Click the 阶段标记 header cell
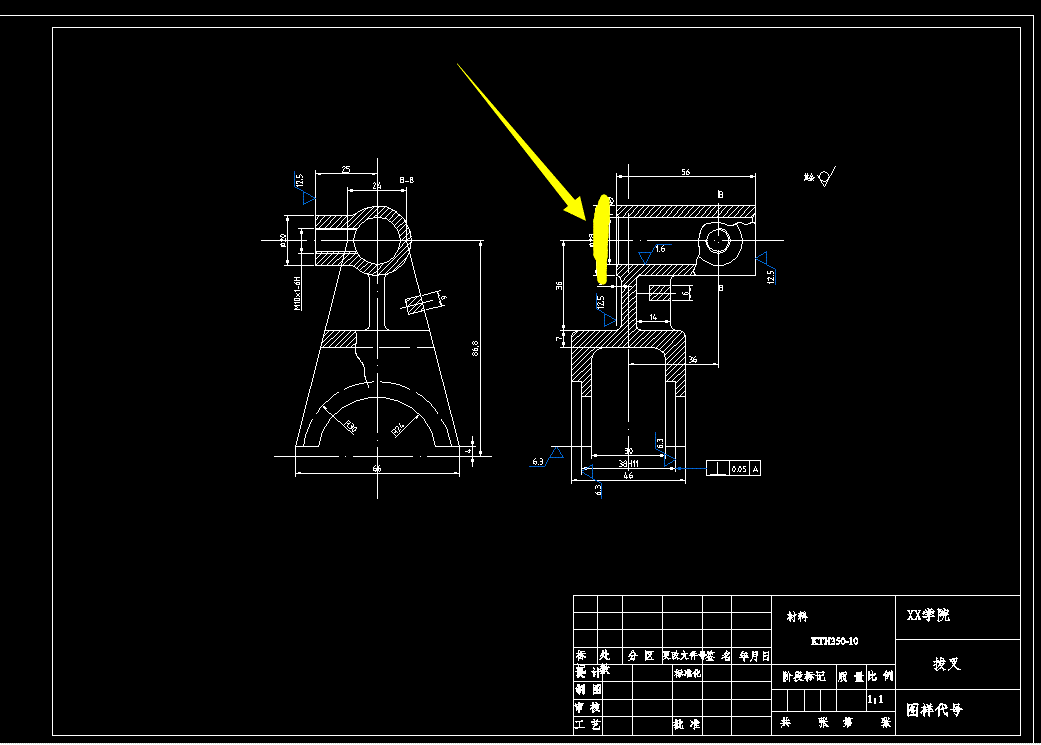 click(804, 677)
